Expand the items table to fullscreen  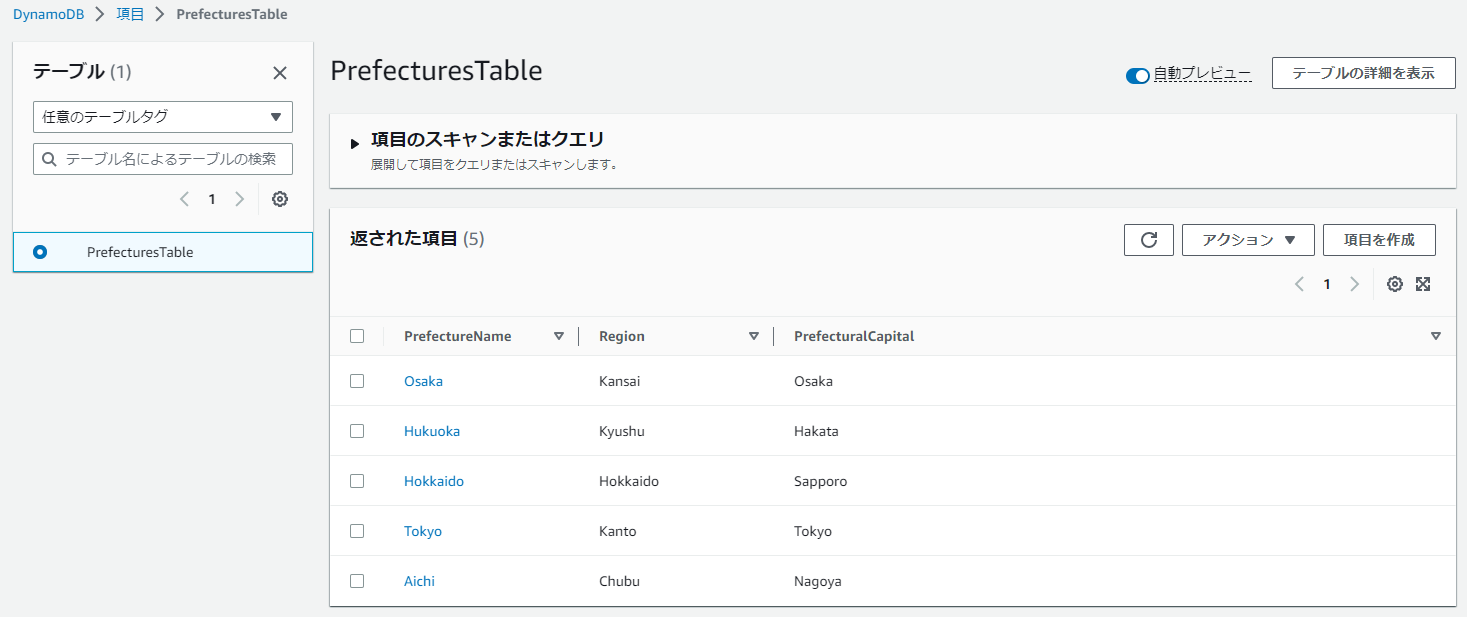(1423, 284)
